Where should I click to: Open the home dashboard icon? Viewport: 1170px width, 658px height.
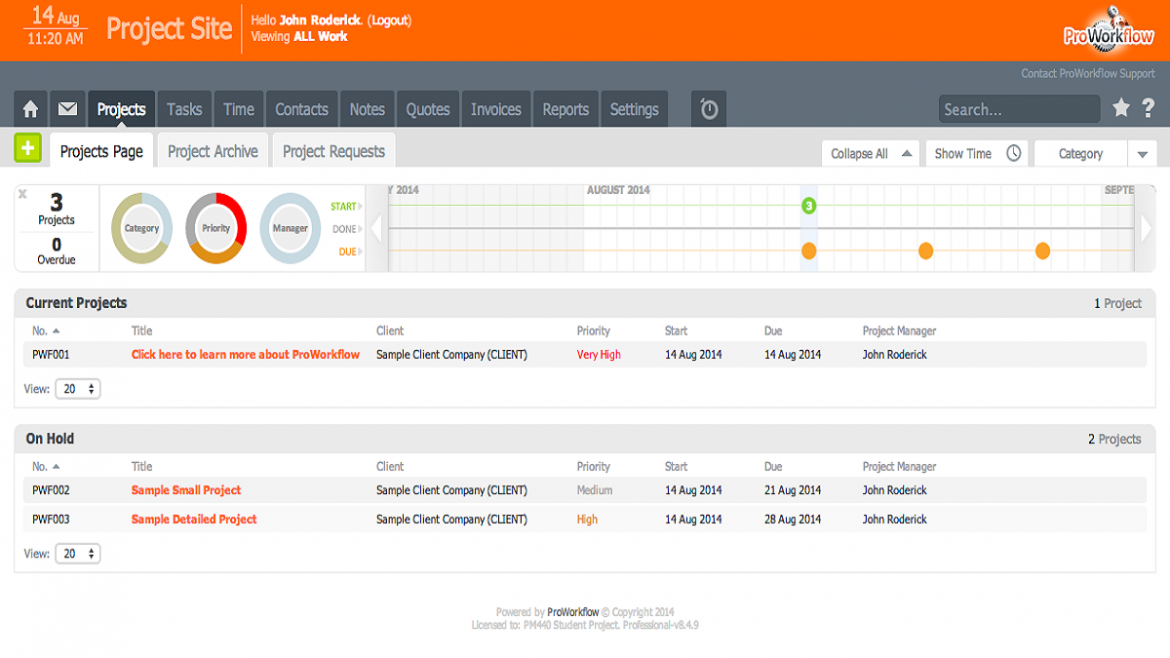click(x=30, y=108)
